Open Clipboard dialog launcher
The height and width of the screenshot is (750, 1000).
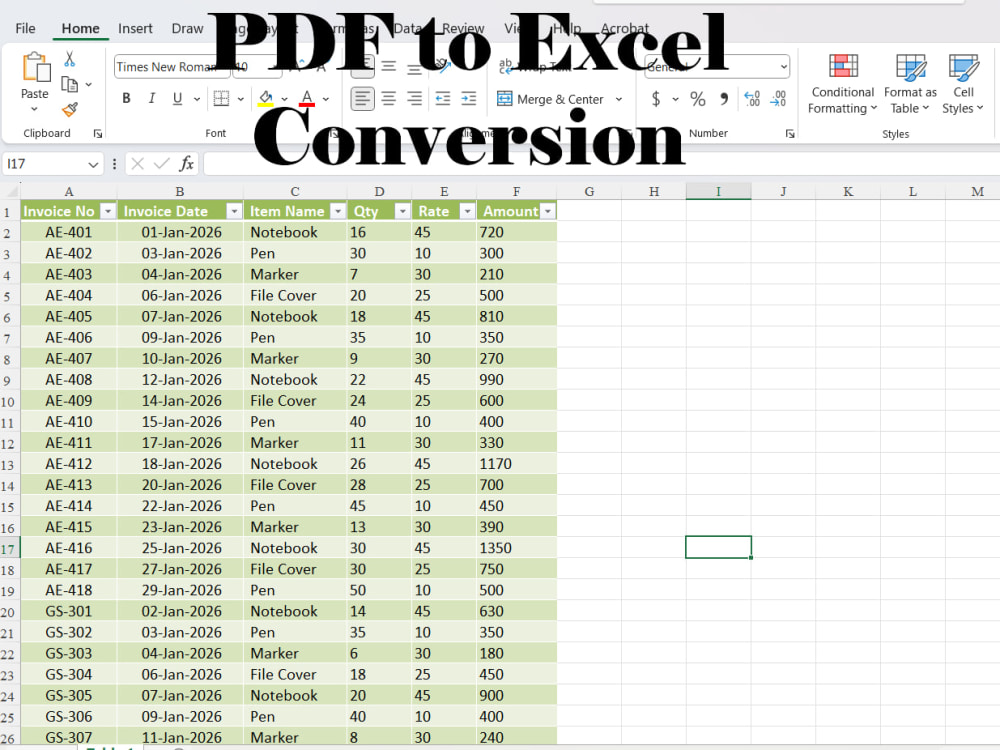[98, 133]
